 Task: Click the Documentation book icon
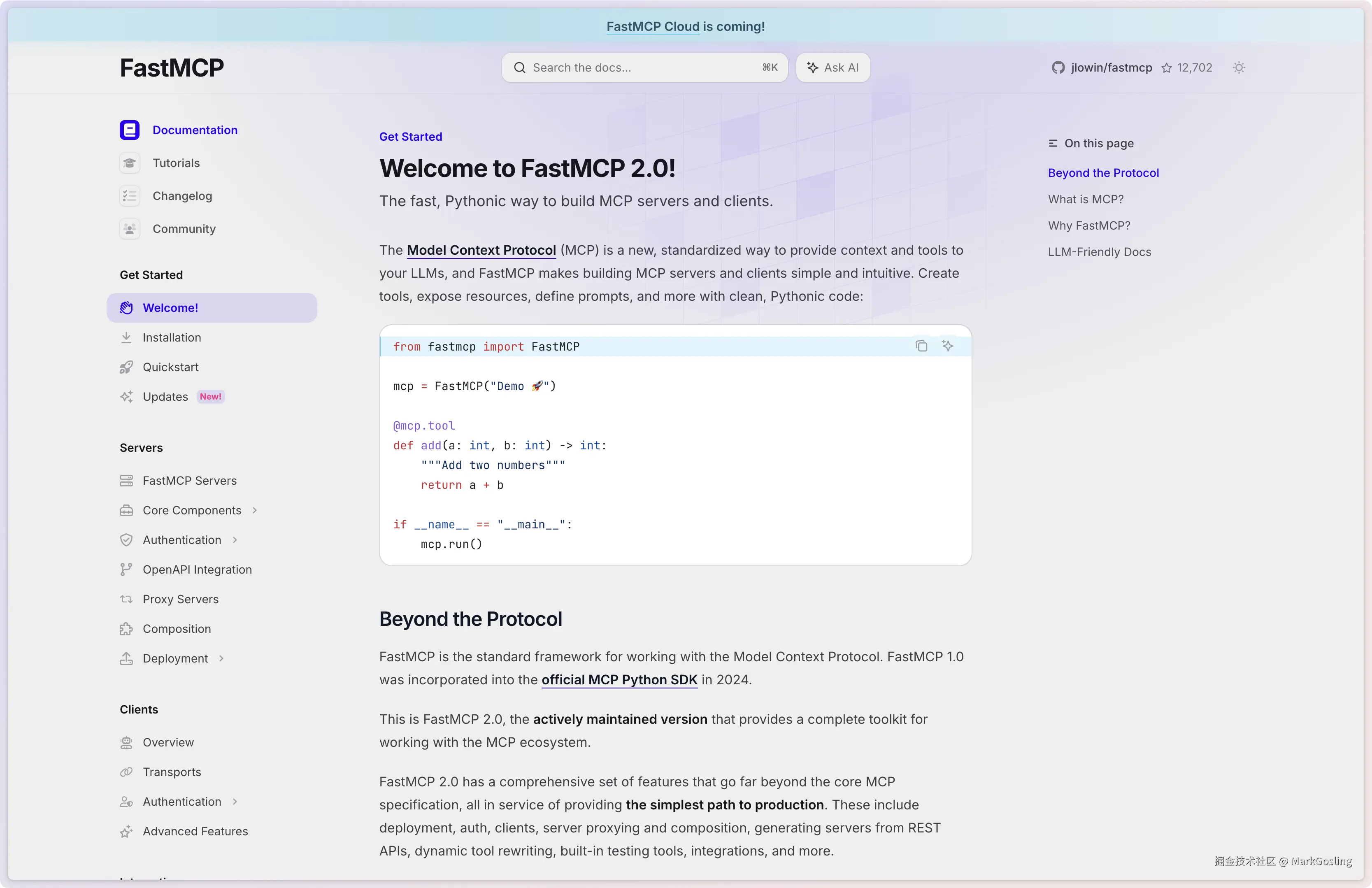(x=130, y=130)
